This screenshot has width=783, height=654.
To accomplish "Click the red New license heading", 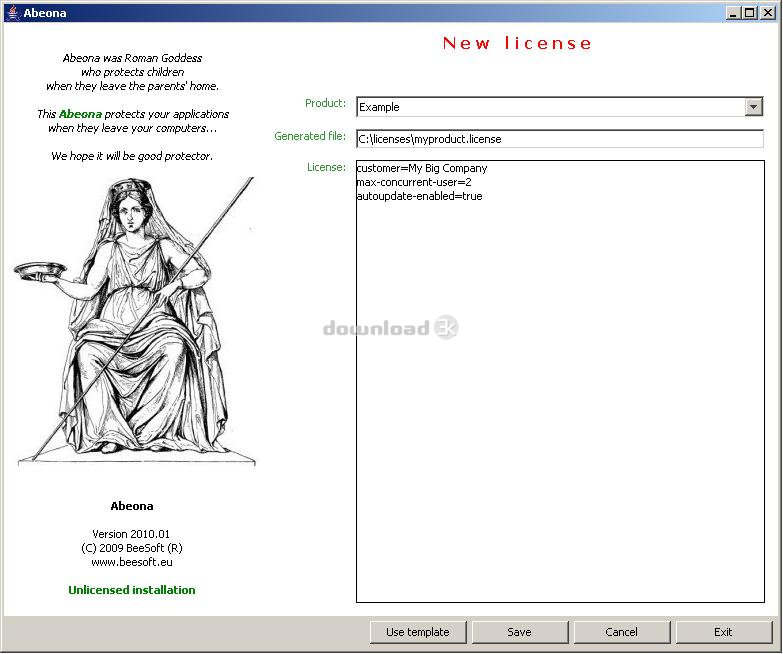I will [517, 43].
